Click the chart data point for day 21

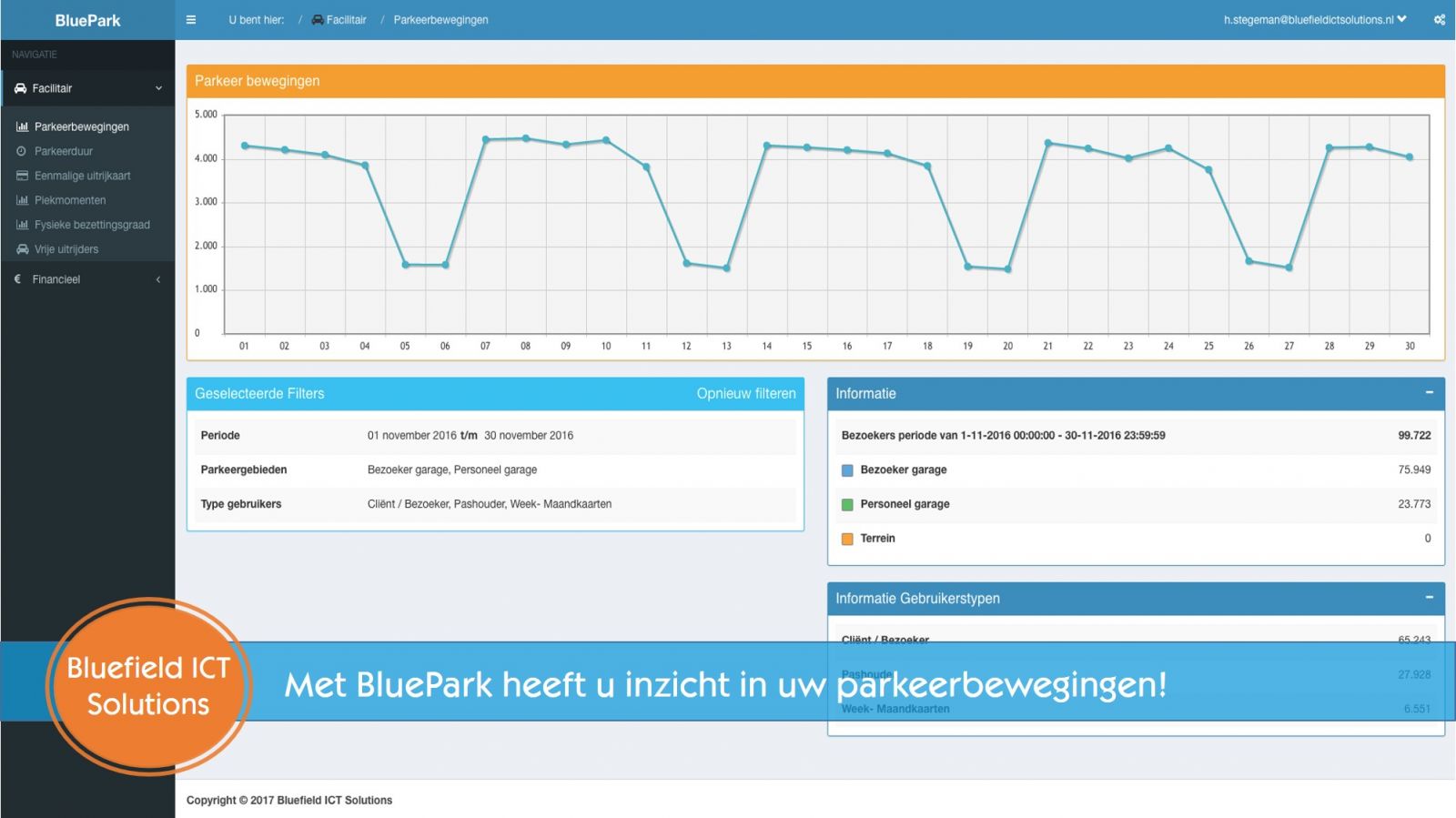tap(1048, 143)
